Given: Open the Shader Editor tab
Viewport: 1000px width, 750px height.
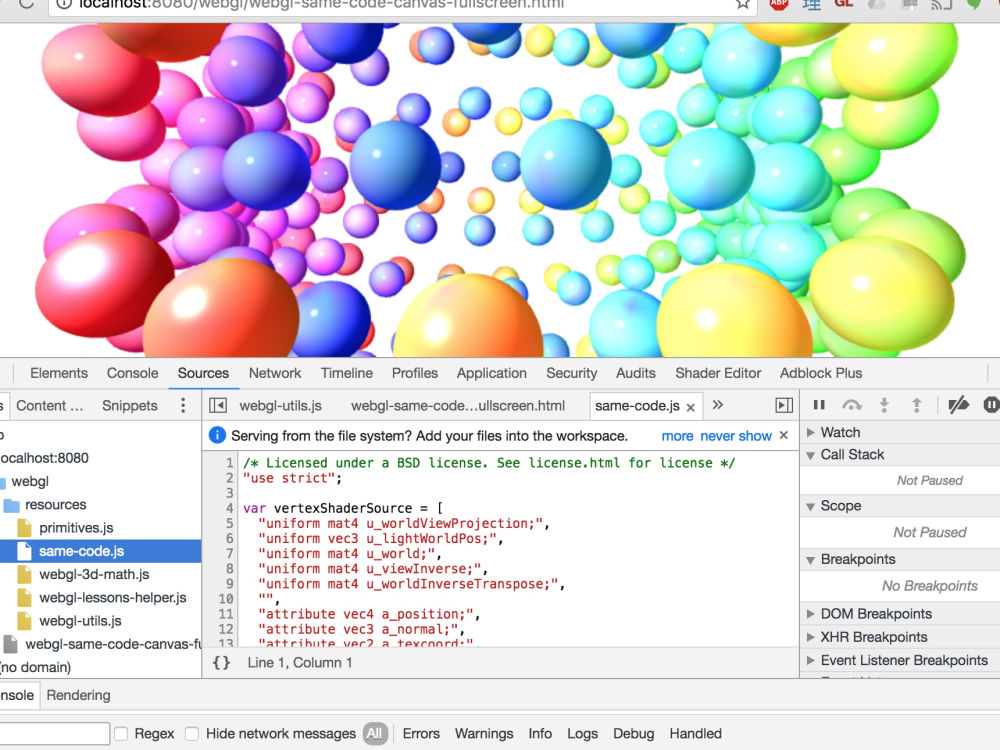Looking at the screenshot, I should pyautogui.click(x=718, y=373).
